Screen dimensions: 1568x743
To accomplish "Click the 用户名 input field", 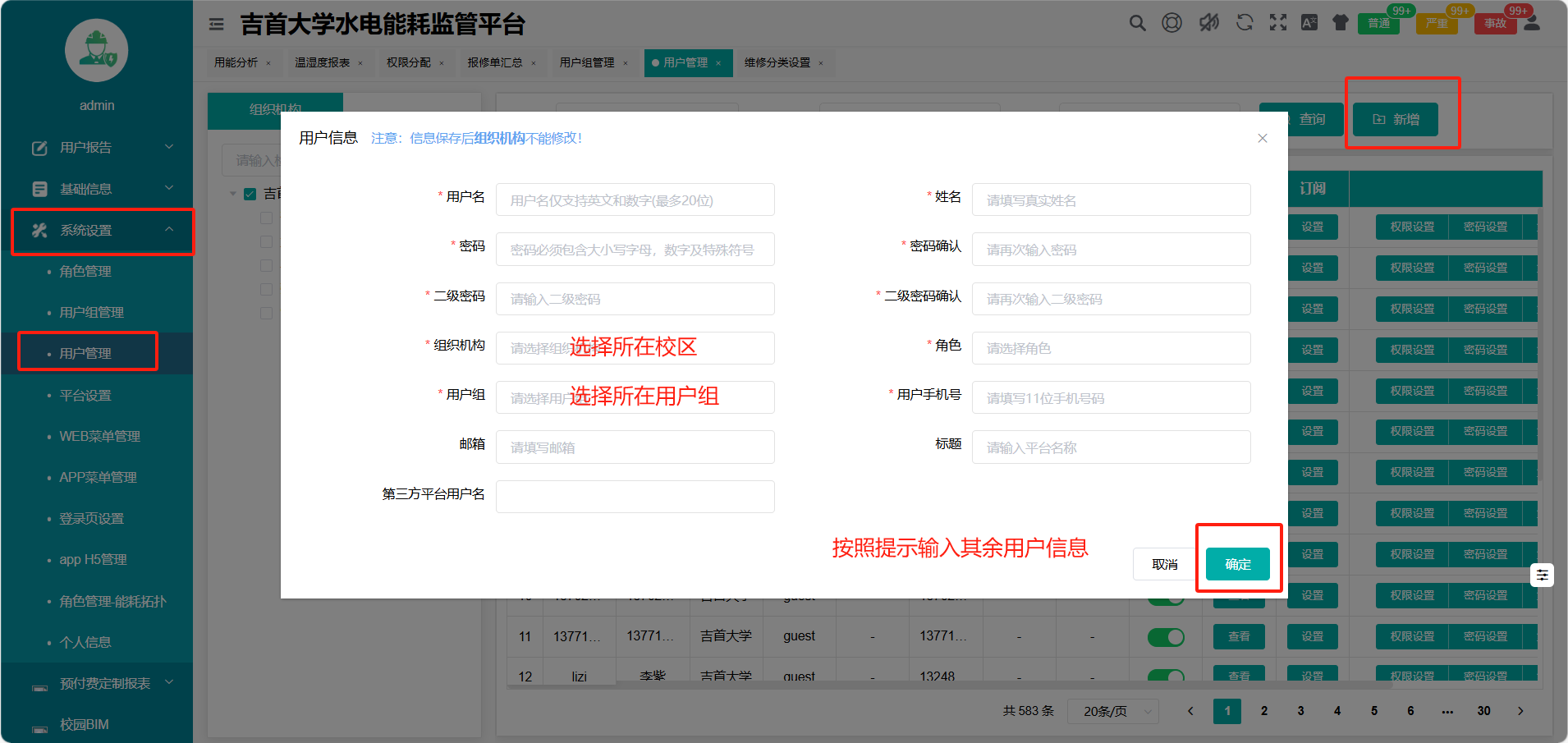I will pos(635,200).
